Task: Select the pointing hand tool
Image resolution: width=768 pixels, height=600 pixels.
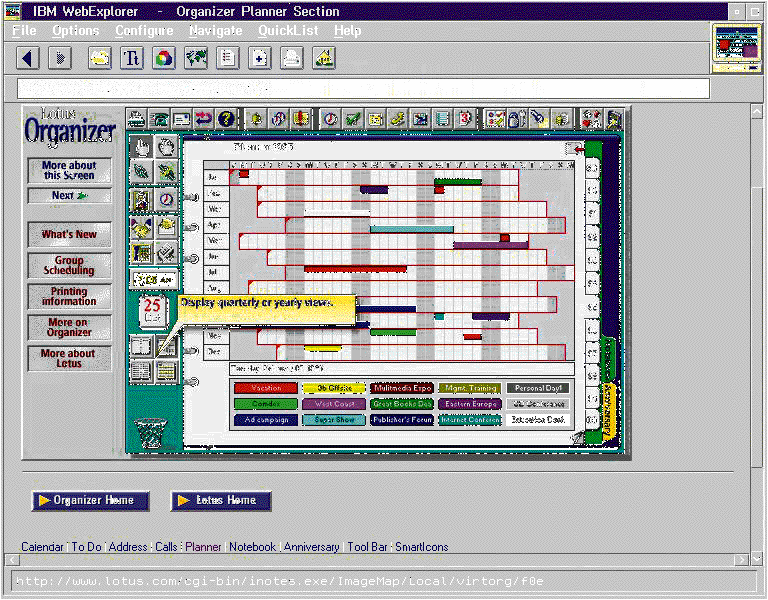Action: [142, 147]
